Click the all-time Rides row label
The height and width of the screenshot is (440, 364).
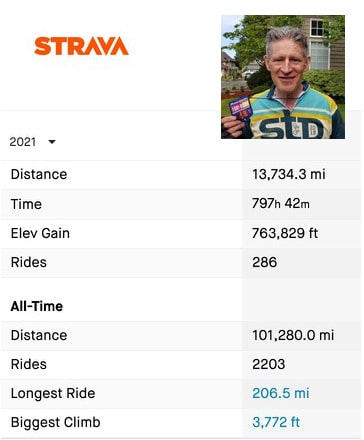(x=29, y=364)
